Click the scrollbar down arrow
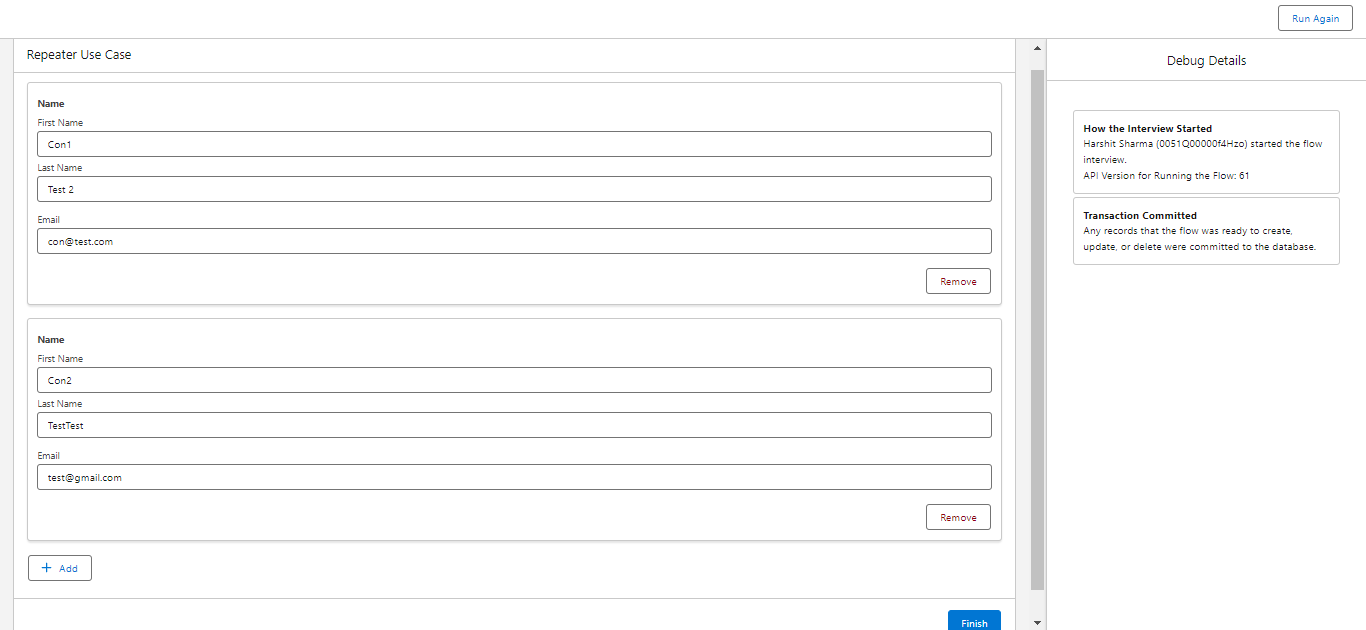The image size is (1366, 630). [1037, 622]
